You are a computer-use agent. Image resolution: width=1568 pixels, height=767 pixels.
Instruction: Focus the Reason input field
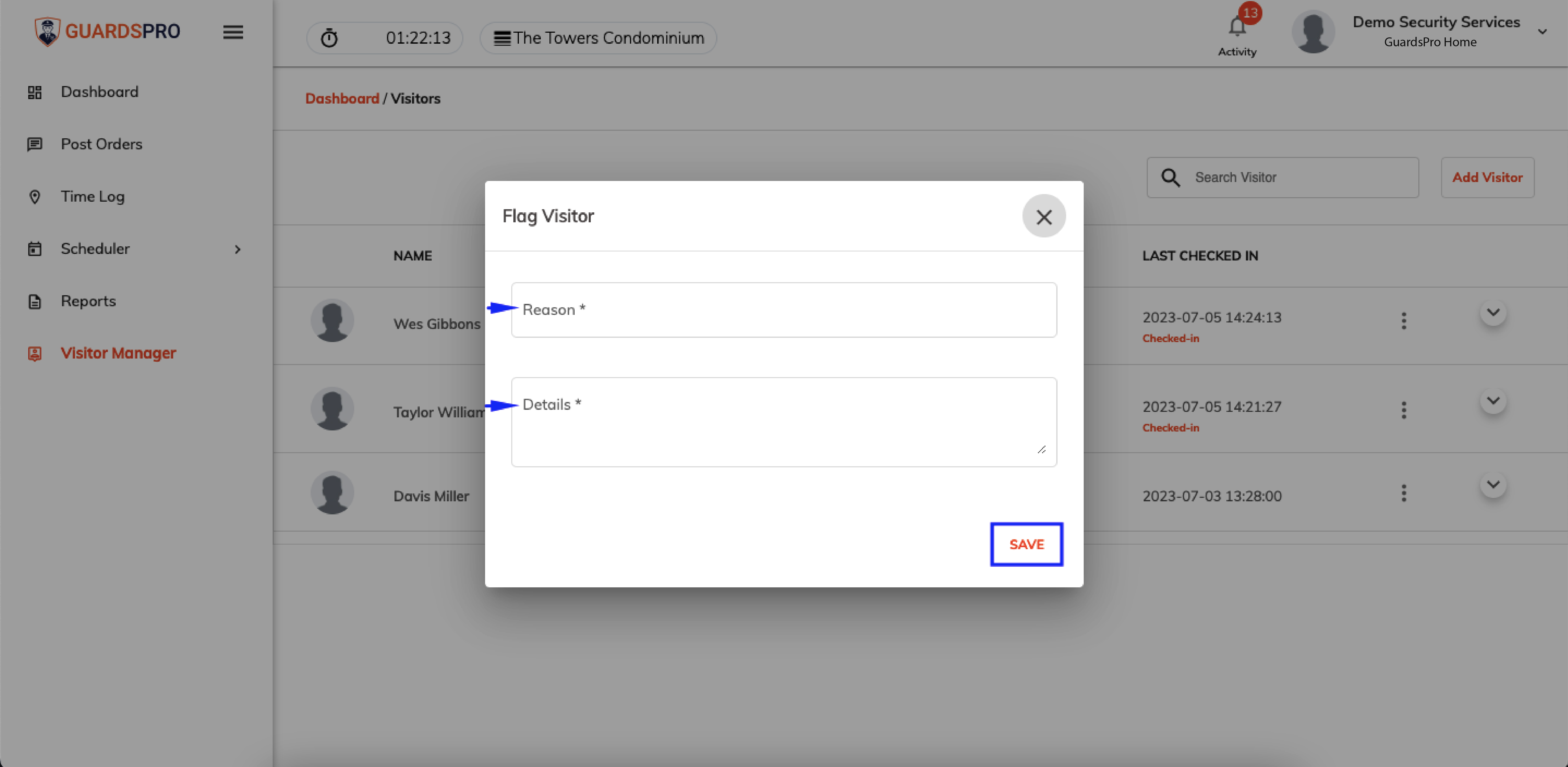coord(783,310)
